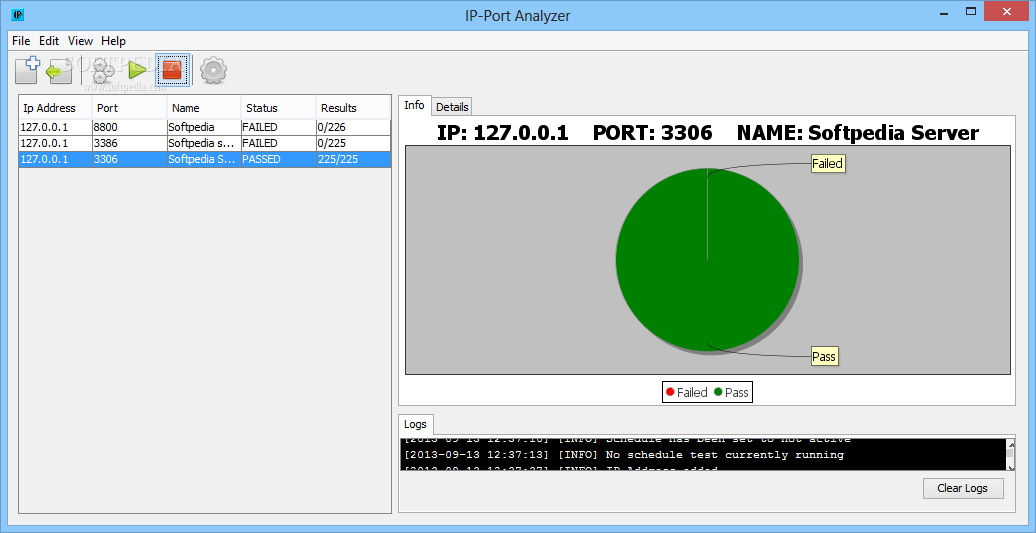Minimize the IP-Port Analyzer window

pos(942,11)
